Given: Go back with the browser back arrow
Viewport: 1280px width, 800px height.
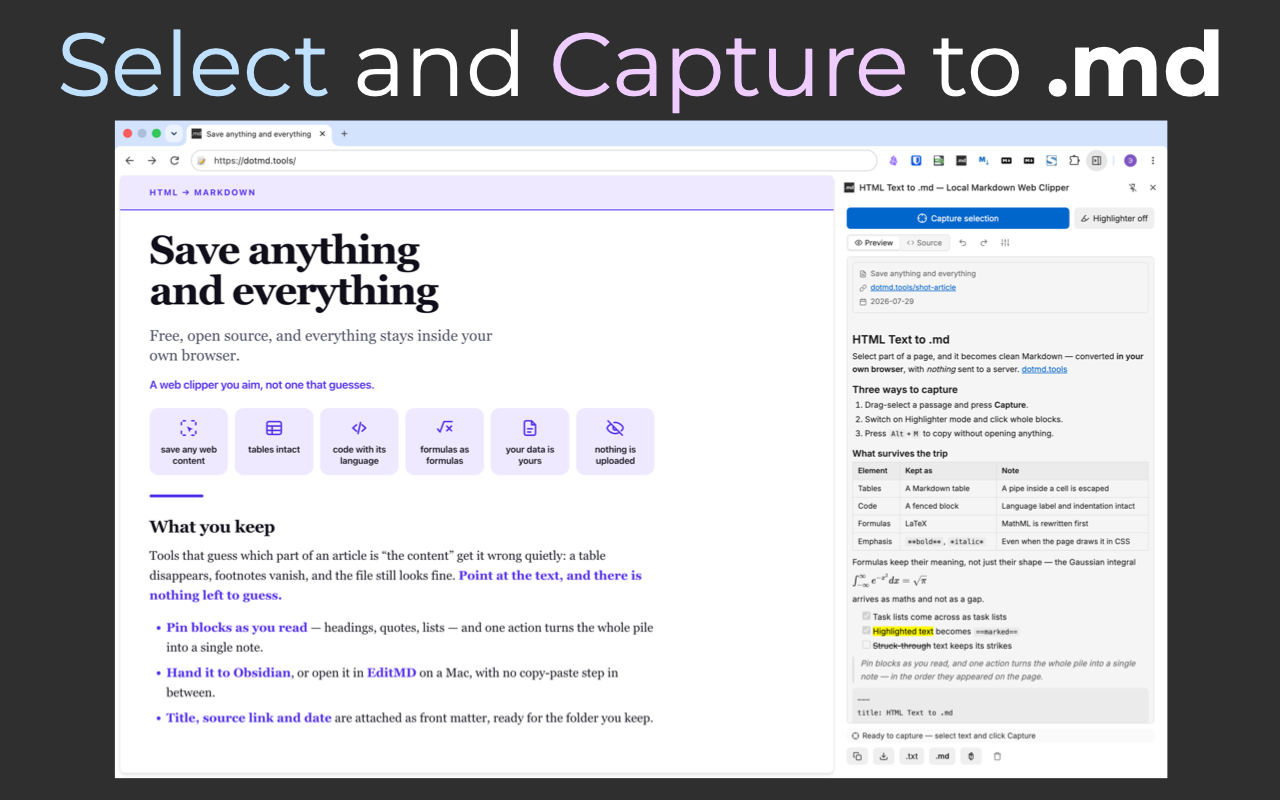Looking at the screenshot, I should click(130, 160).
